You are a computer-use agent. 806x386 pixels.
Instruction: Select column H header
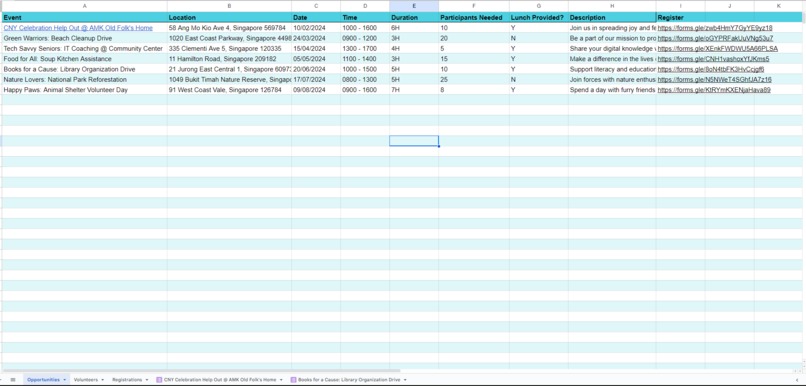612,6
